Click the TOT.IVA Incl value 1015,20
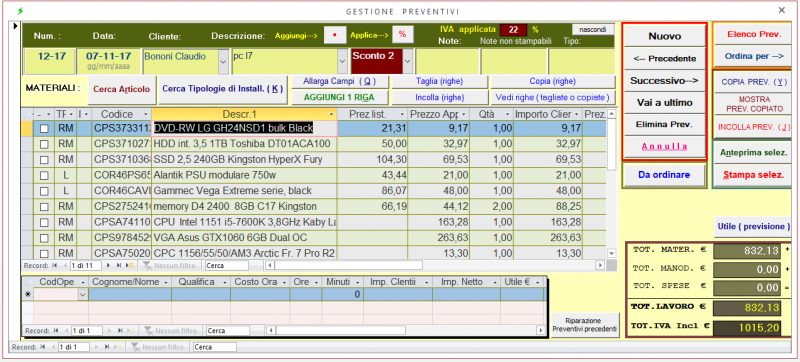This screenshot has height=362, width=800. [746, 327]
